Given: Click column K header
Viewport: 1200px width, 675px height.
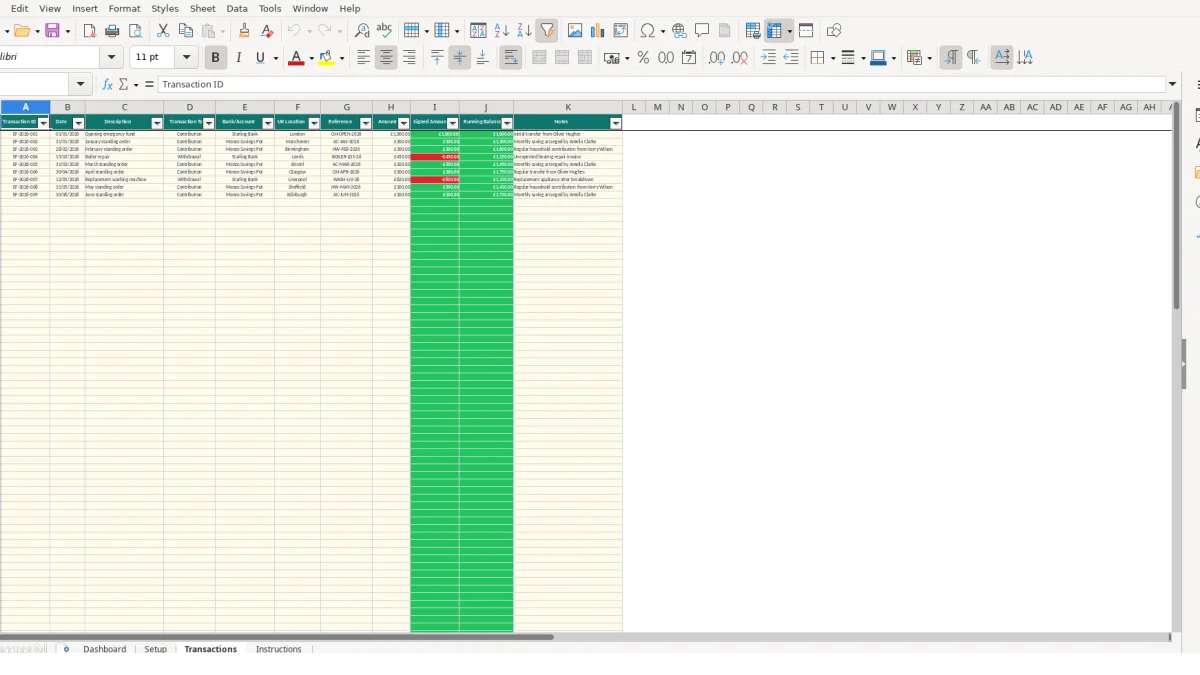Looking at the screenshot, I should tap(568, 107).
